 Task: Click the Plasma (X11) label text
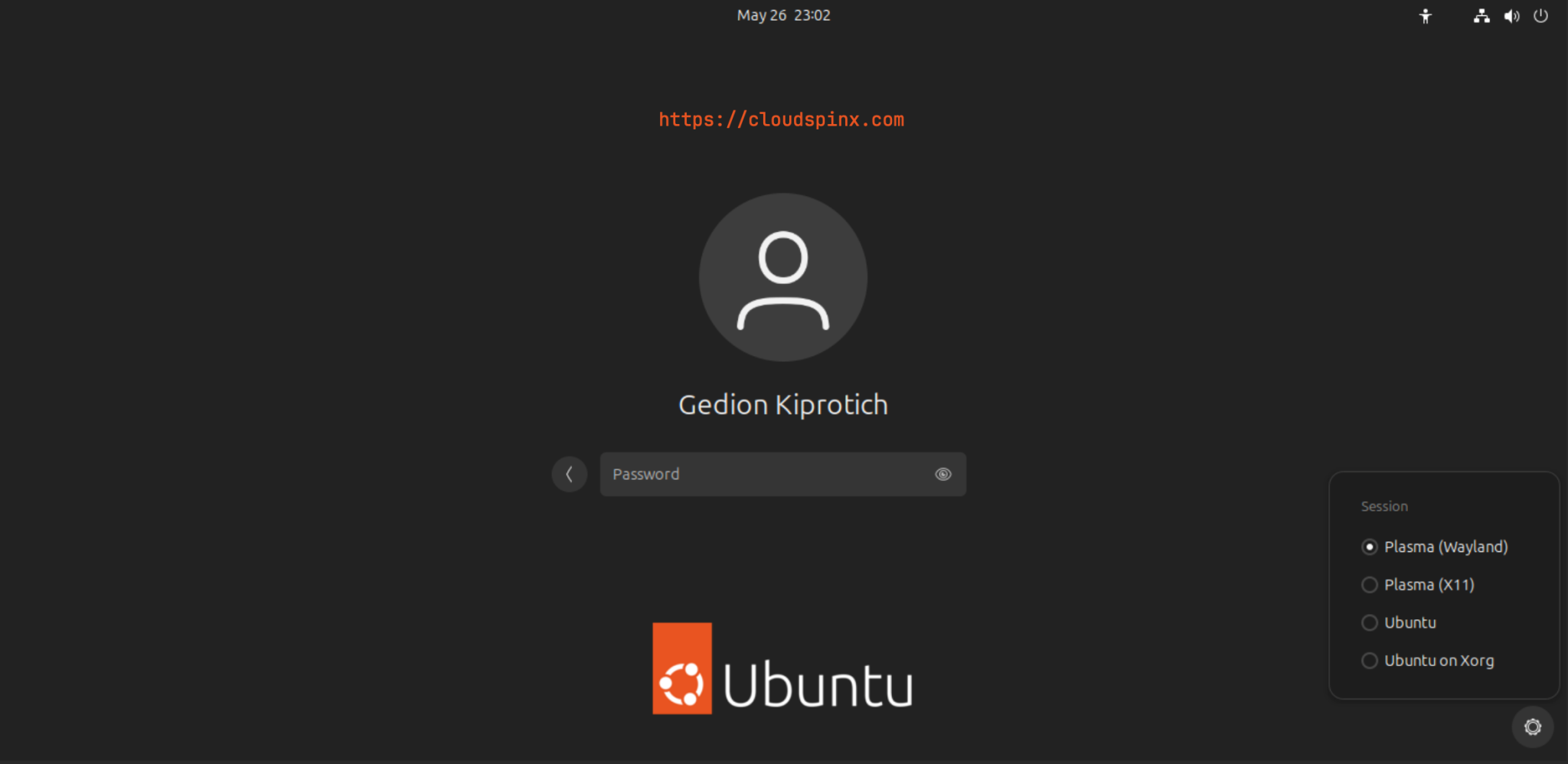click(1429, 585)
